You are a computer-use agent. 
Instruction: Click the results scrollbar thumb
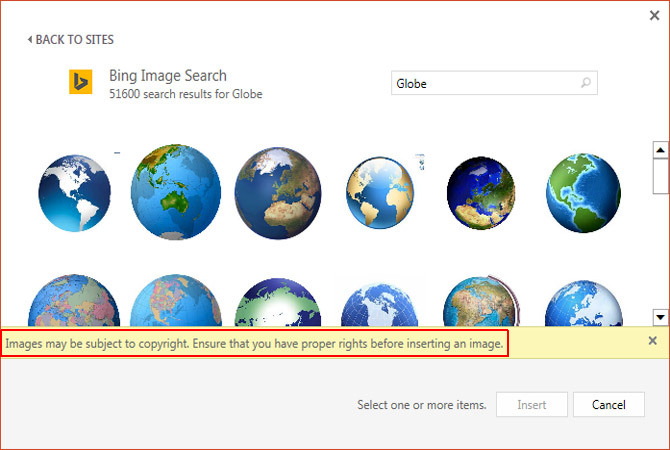660,176
